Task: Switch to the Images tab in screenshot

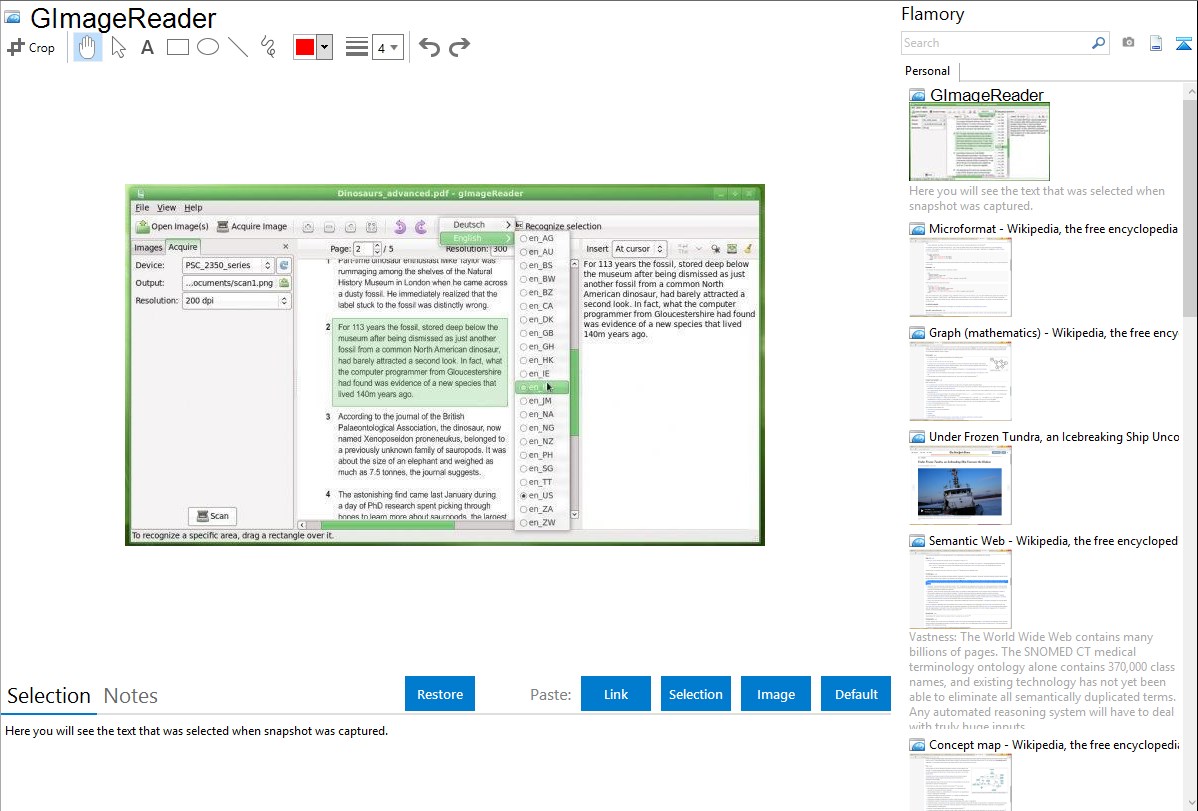Action: coord(148,248)
